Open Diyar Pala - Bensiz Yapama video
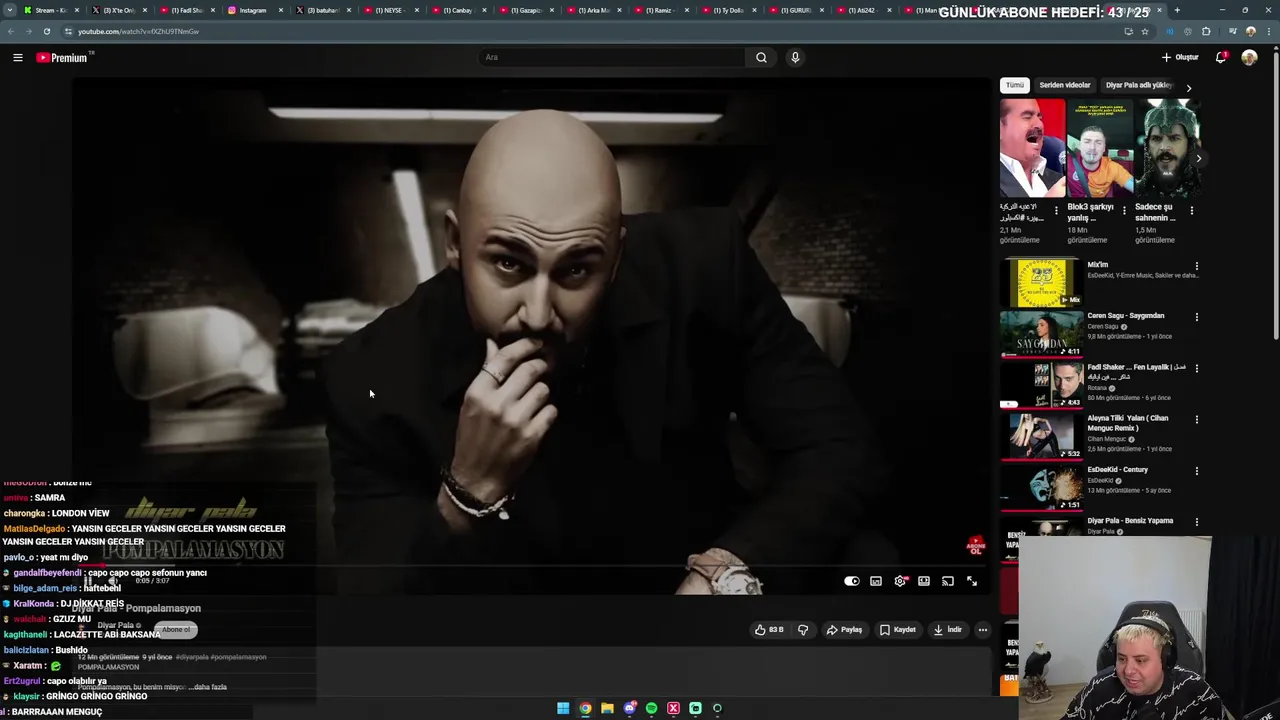Screen dimensions: 1280x720 pos(1130,521)
